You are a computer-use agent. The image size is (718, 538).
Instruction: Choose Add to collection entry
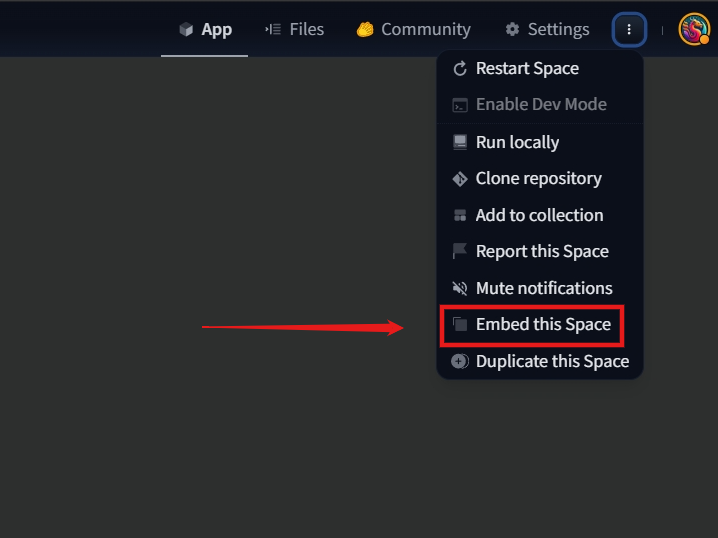[540, 215]
